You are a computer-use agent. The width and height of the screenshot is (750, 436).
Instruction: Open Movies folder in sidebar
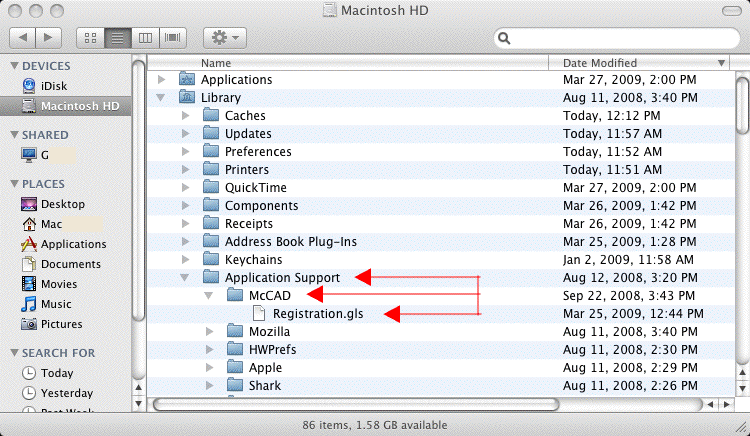(x=59, y=284)
